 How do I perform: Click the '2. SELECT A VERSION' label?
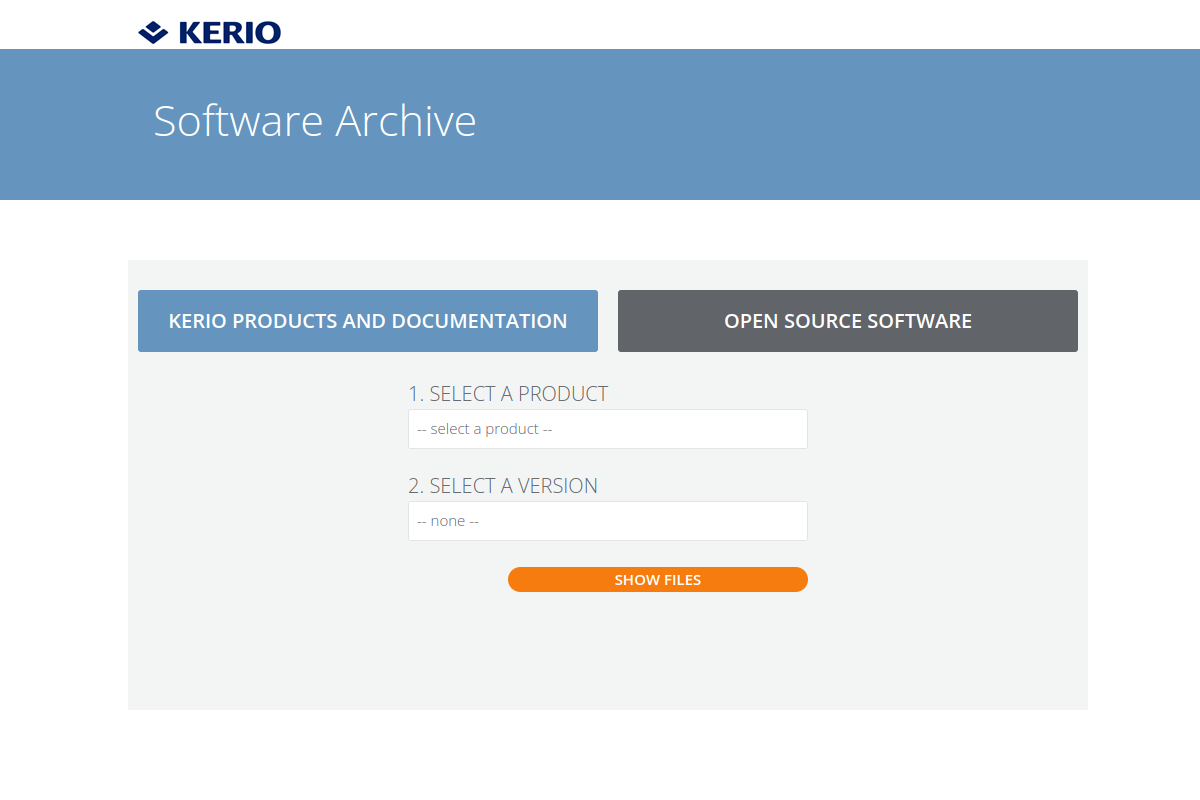[x=503, y=486]
